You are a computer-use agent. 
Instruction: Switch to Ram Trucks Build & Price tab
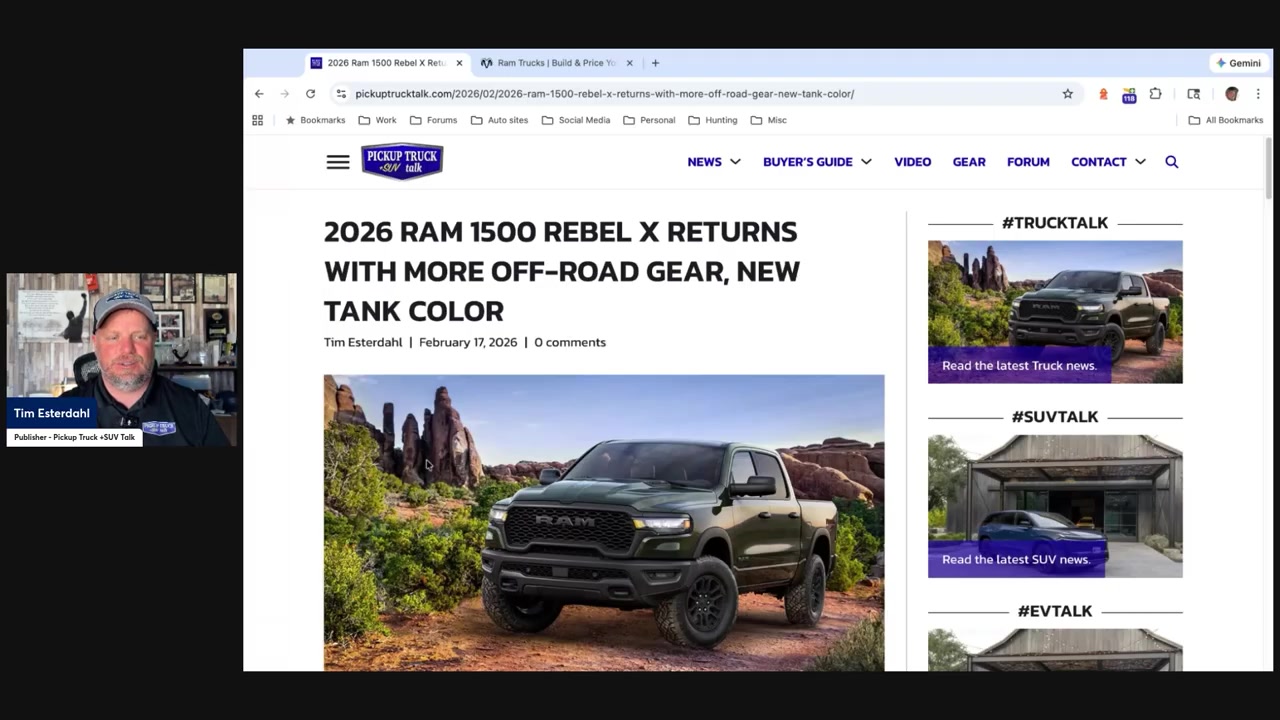click(x=555, y=63)
